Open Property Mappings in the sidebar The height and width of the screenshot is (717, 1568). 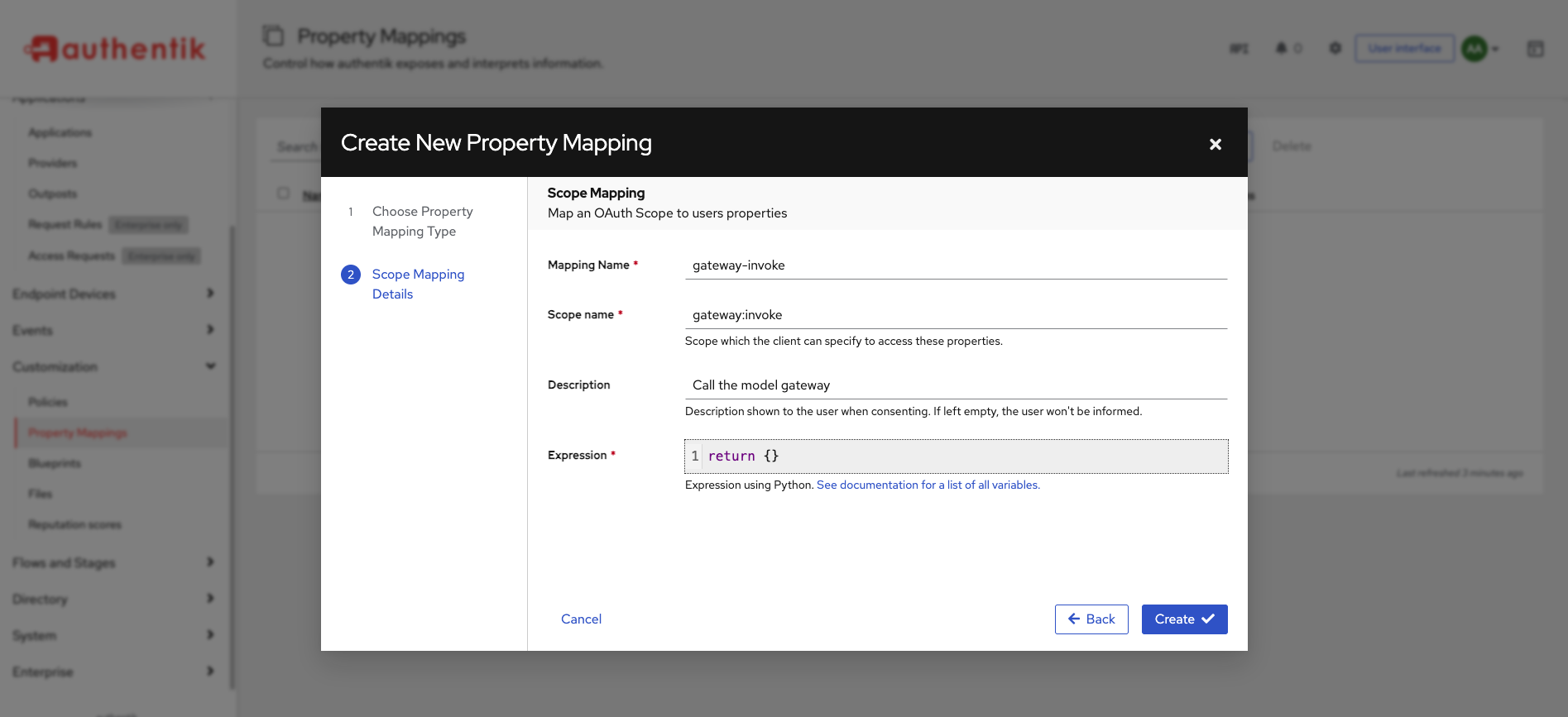tap(78, 433)
